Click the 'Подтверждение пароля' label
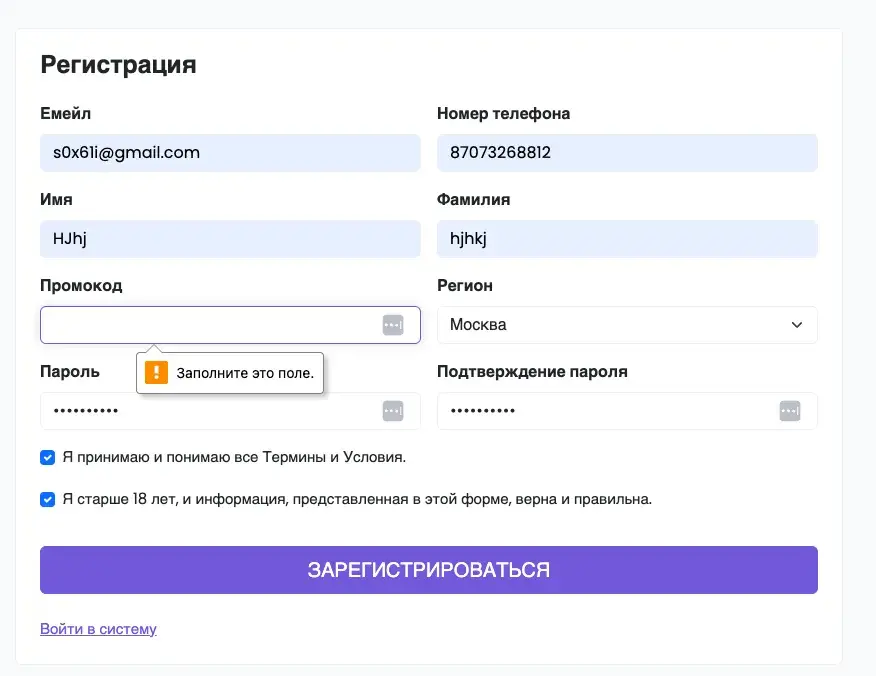876x676 pixels. (x=532, y=372)
